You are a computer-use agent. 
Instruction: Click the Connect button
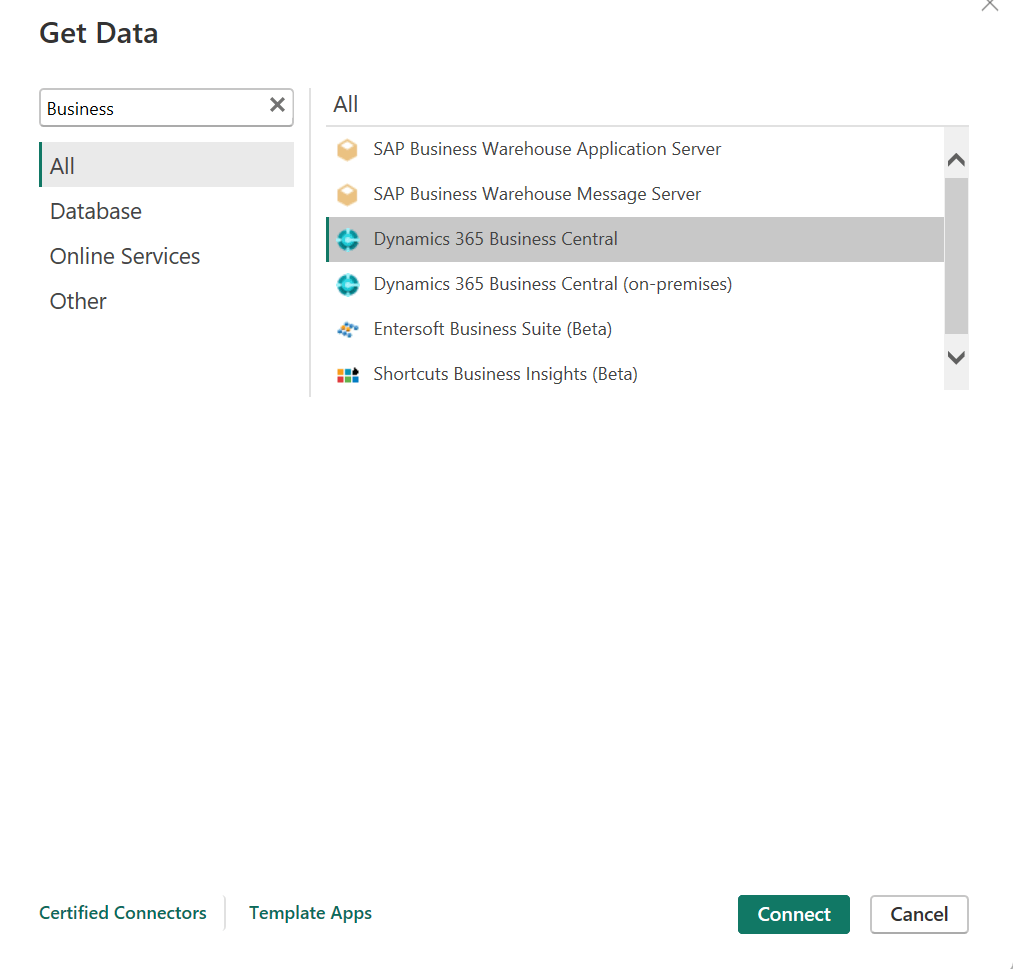click(793, 914)
